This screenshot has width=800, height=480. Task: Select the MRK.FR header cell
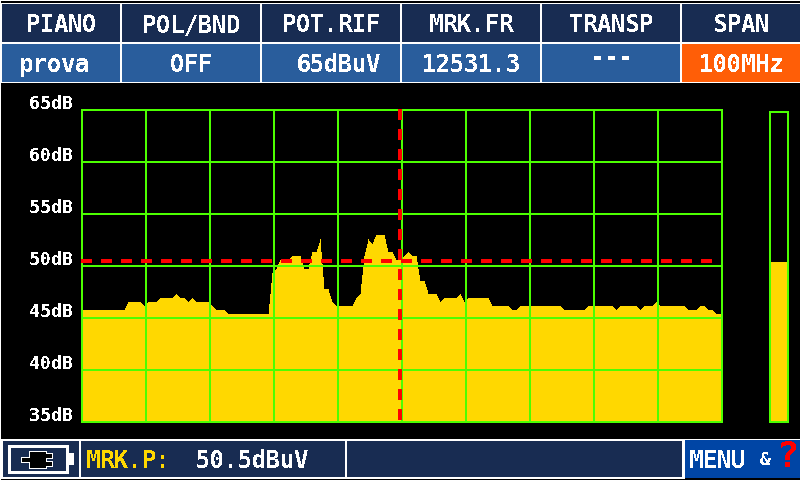pos(471,23)
